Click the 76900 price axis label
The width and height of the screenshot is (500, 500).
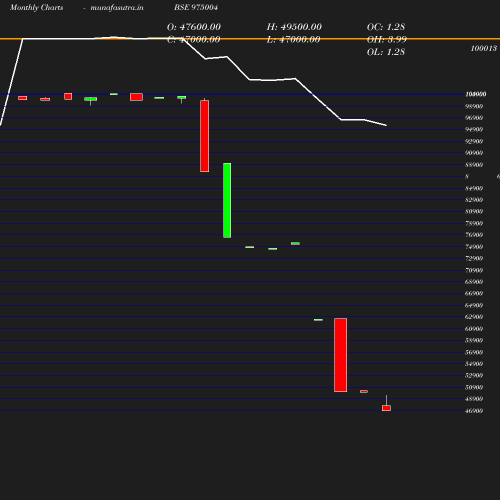[474, 235]
